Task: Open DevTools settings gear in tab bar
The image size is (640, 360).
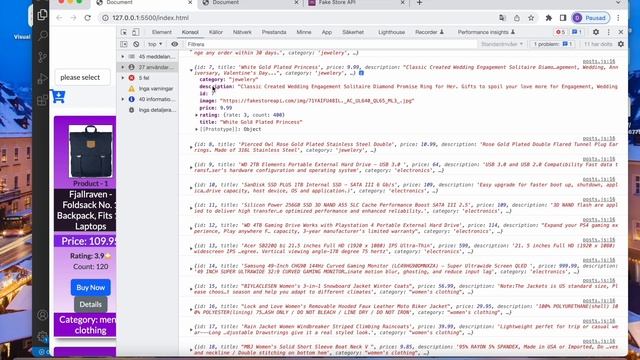Action: tap(596, 32)
